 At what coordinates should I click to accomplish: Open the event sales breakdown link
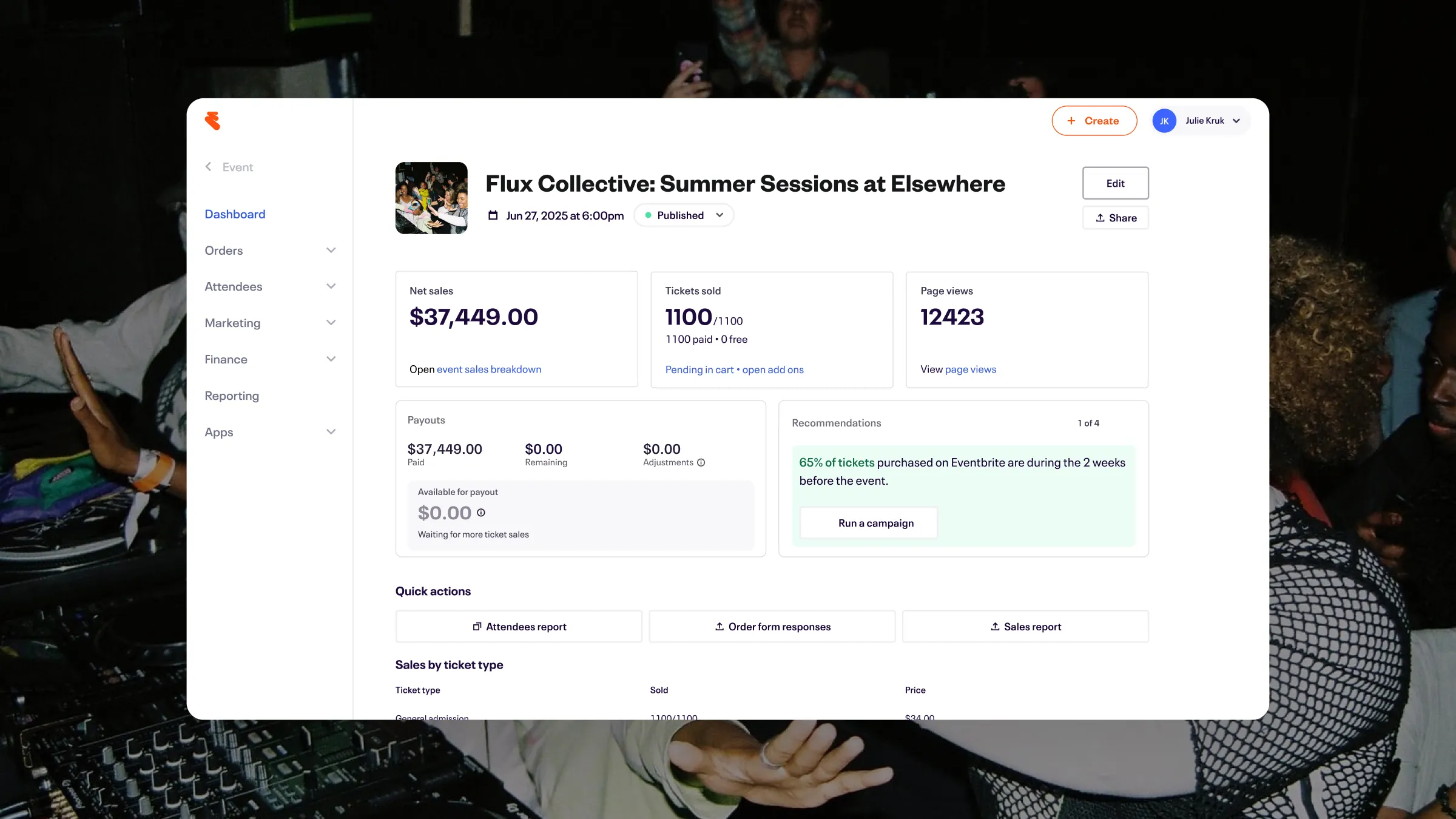coord(488,369)
